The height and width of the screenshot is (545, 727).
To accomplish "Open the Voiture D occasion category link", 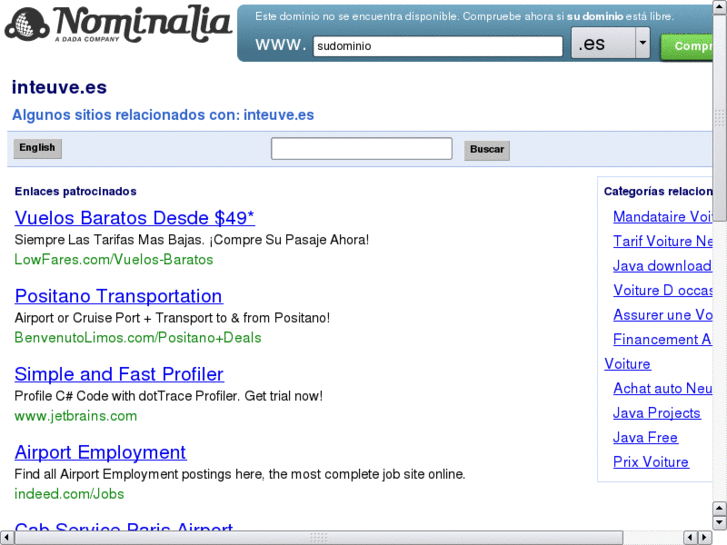I will [663, 290].
